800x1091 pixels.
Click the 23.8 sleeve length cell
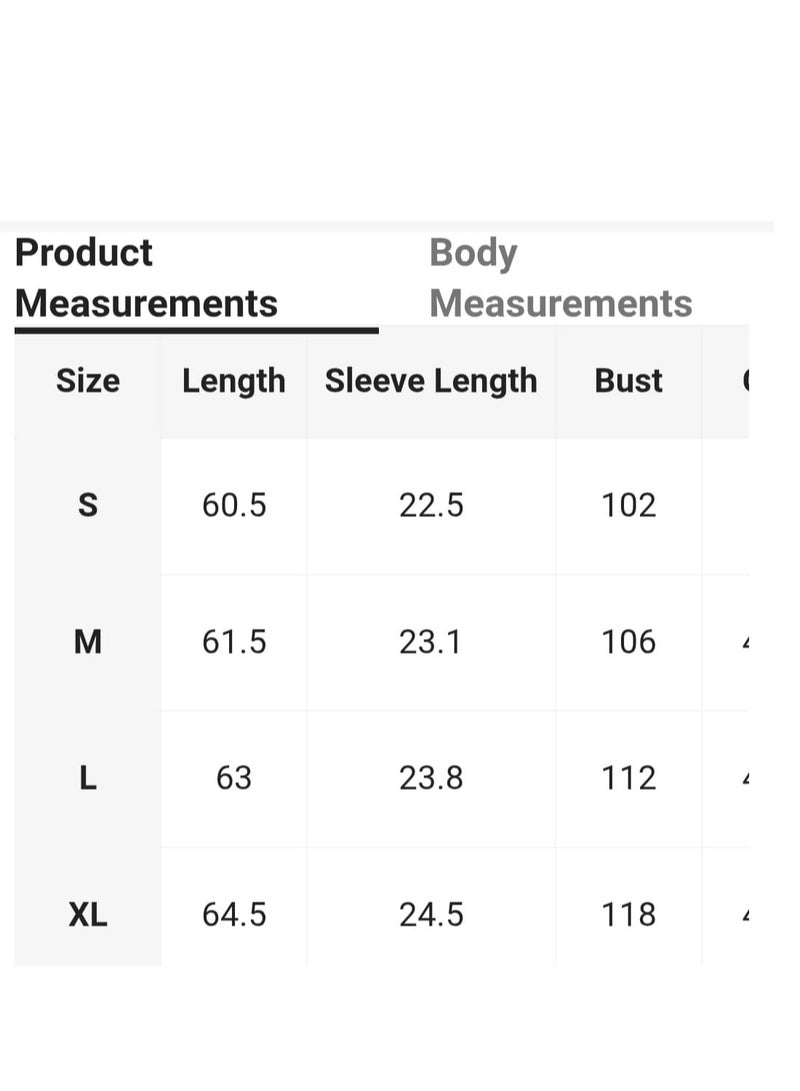(431, 778)
